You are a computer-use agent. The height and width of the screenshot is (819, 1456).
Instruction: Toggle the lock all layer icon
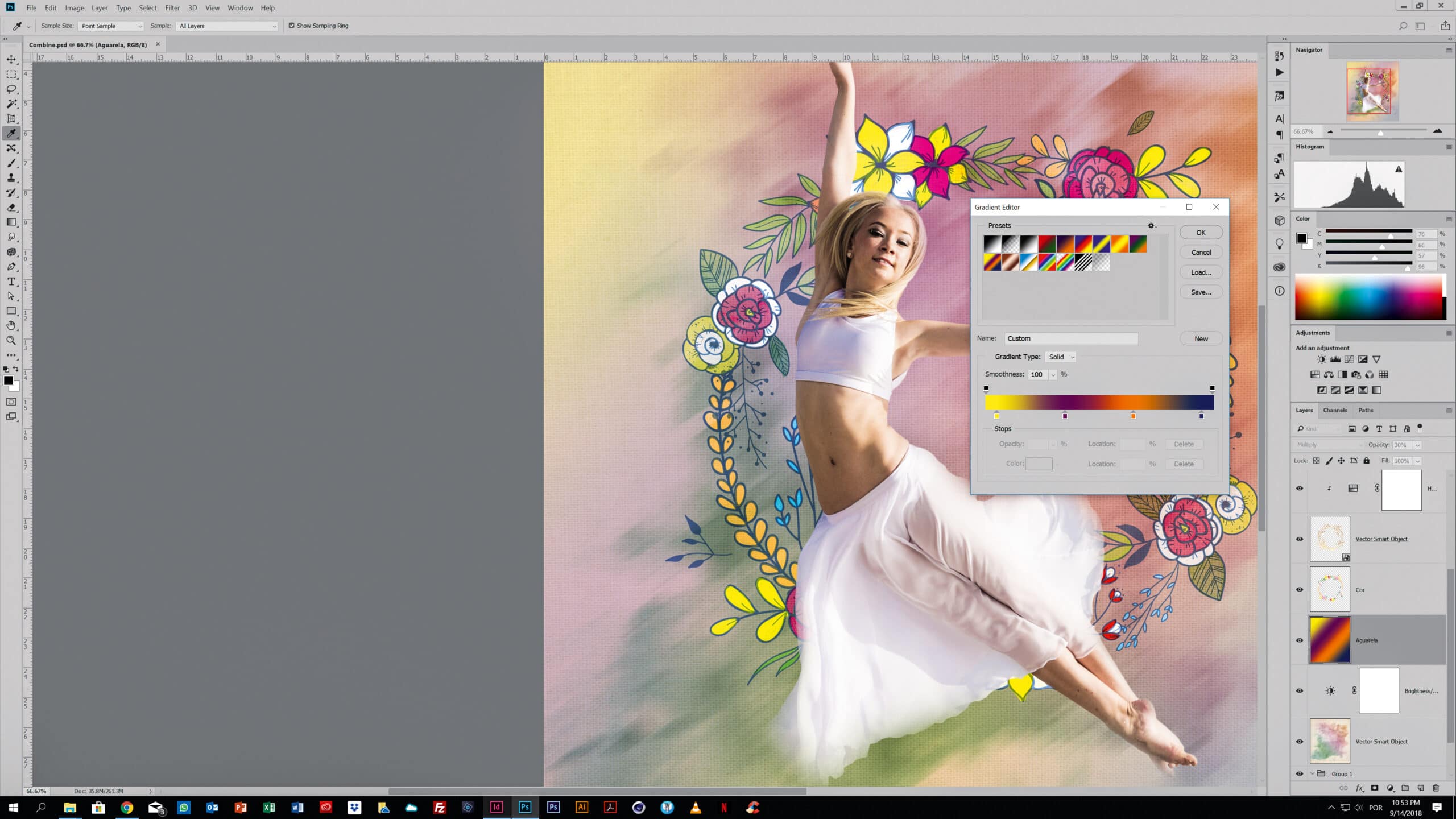coord(1367,461)
